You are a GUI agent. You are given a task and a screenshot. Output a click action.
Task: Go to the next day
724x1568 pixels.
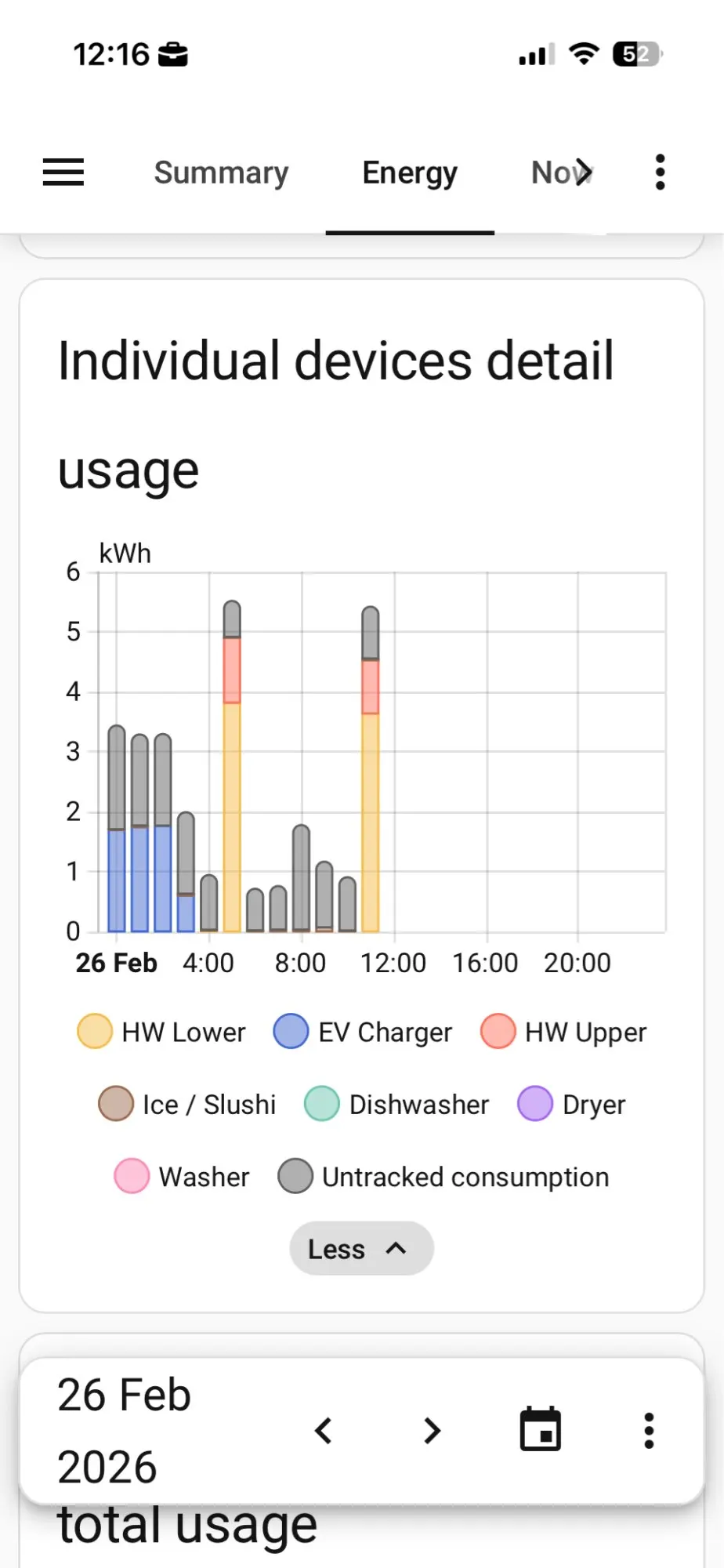pos(432,1431)
